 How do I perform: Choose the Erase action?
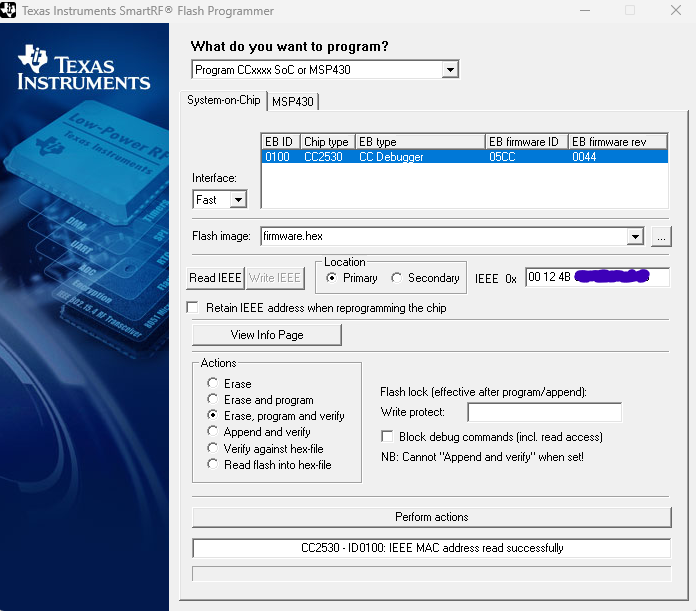[213, 383]
